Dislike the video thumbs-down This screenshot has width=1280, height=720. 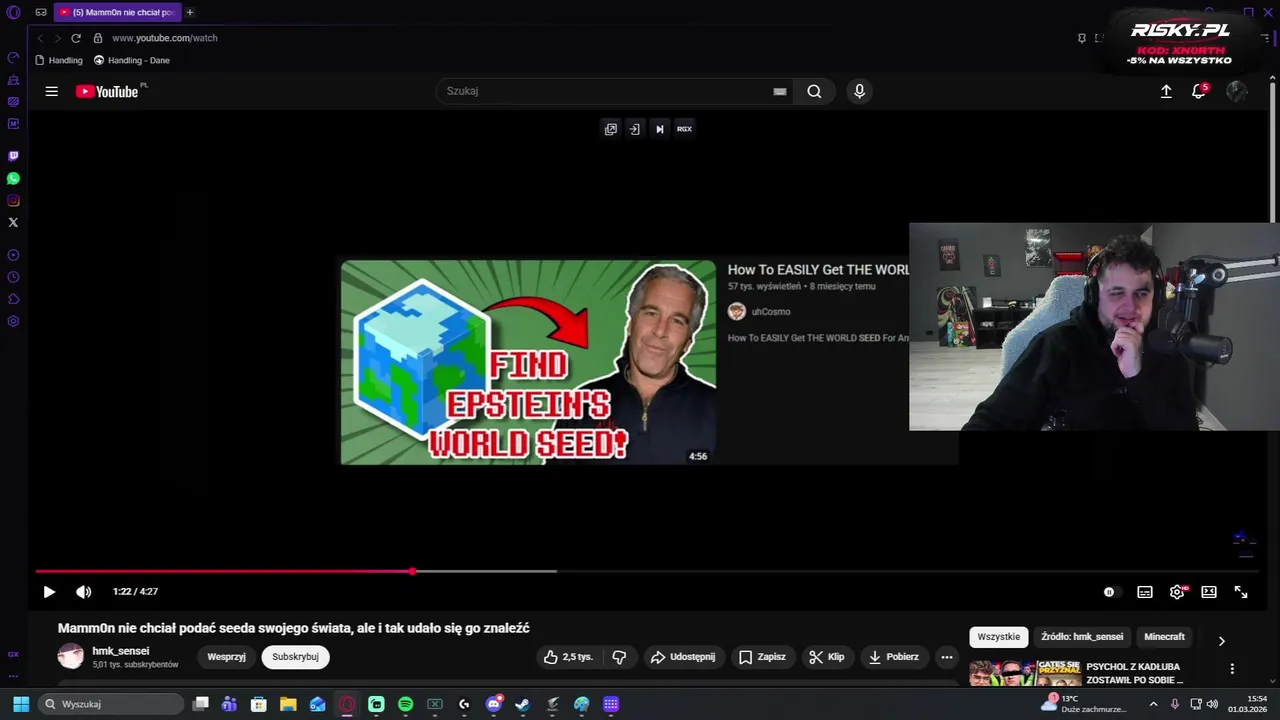[619, 657]
